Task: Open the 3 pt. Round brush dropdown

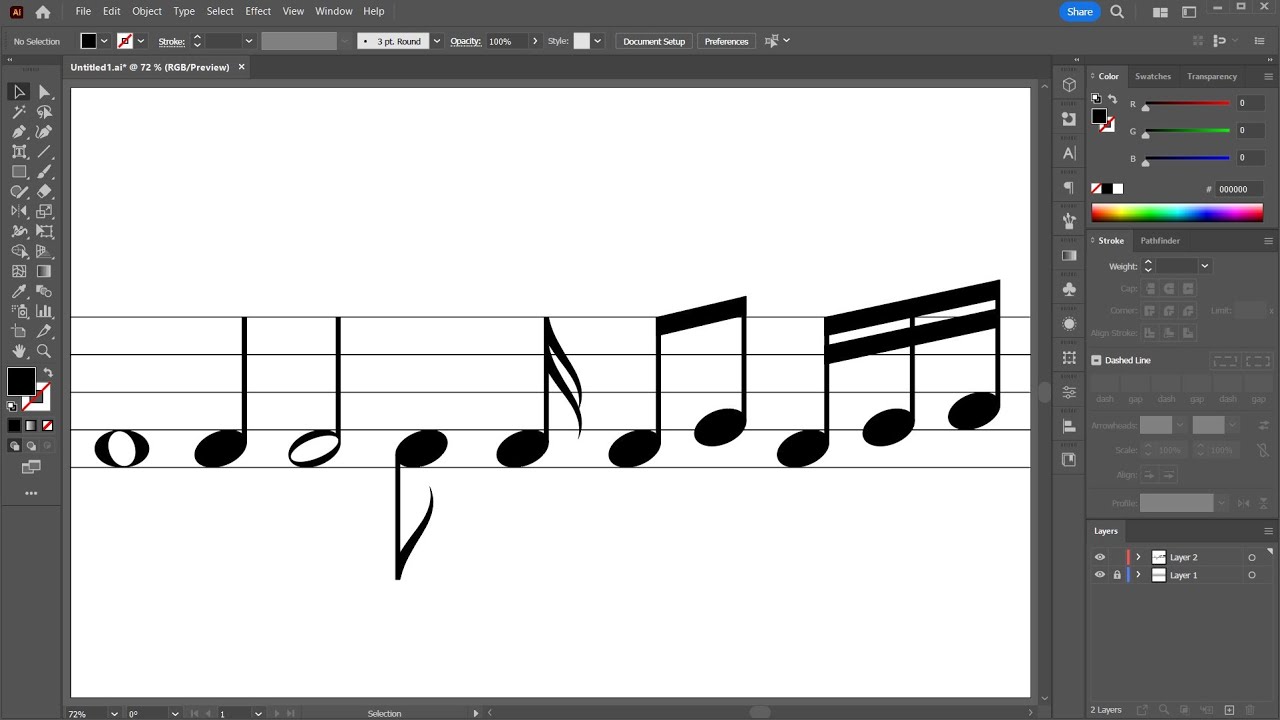Action: pyautogui.click(x=437, y=41)
